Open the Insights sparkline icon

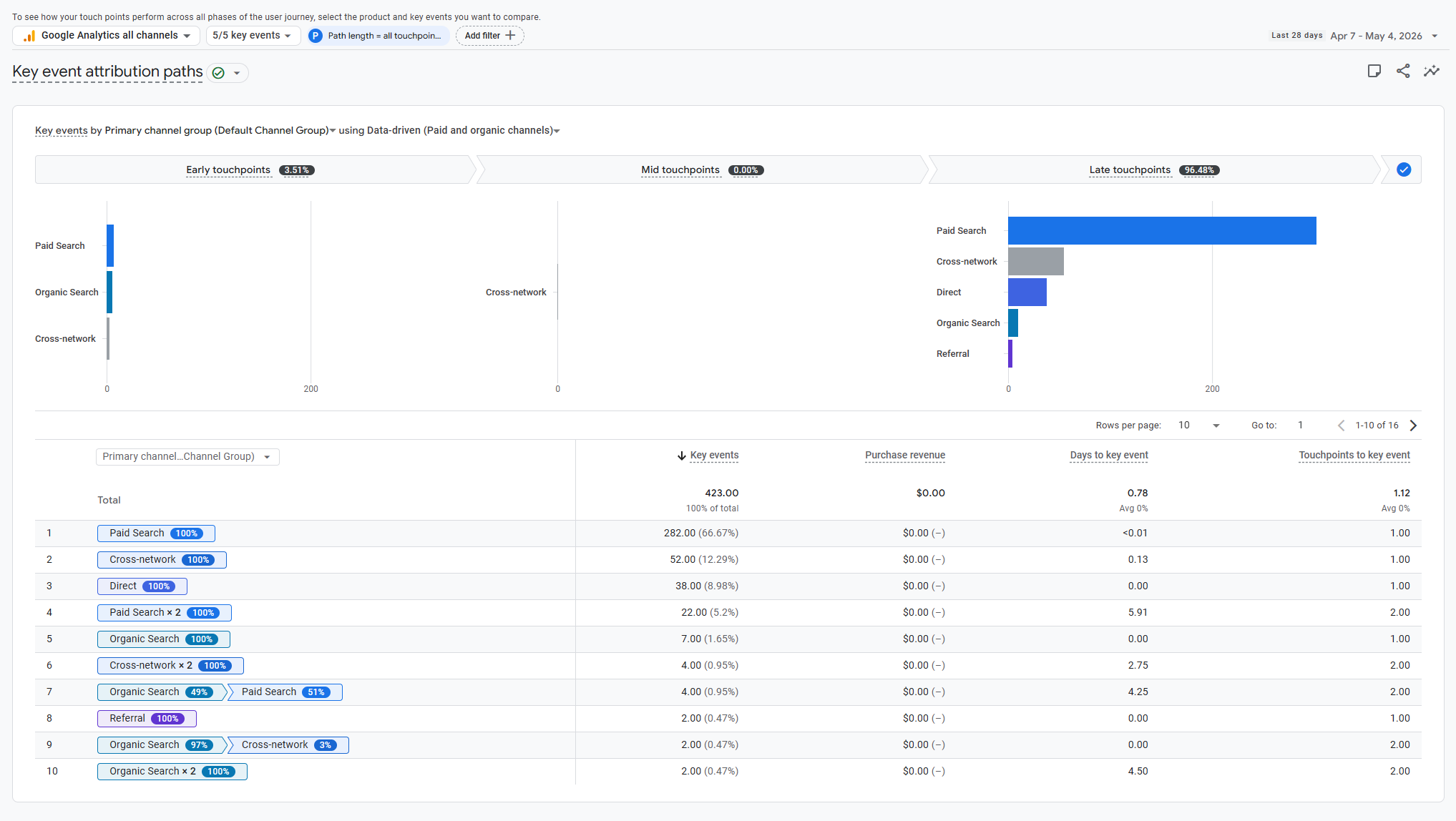[1432, 71]
